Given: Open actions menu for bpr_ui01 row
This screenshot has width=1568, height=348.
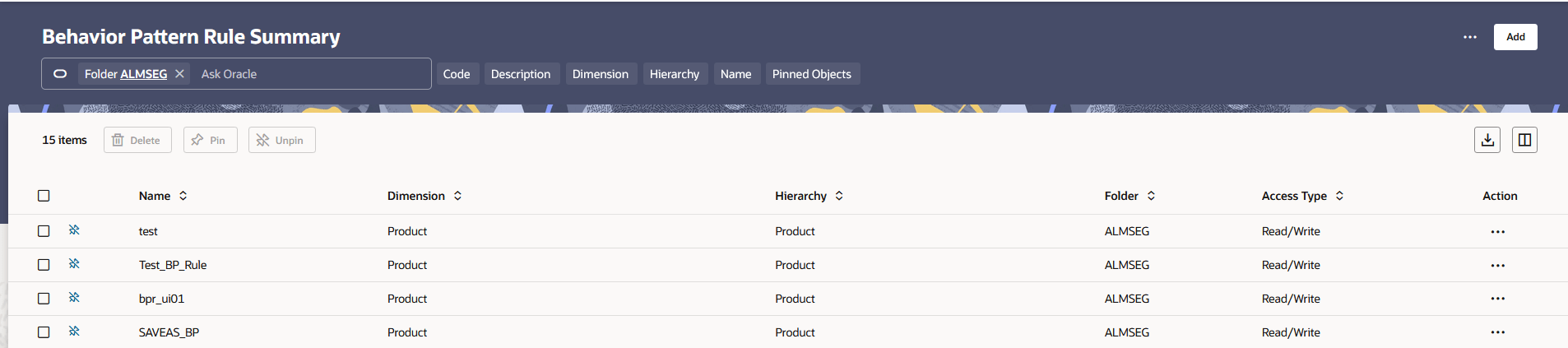Looking at the screenshot, I should click(x=1497, y=299).
